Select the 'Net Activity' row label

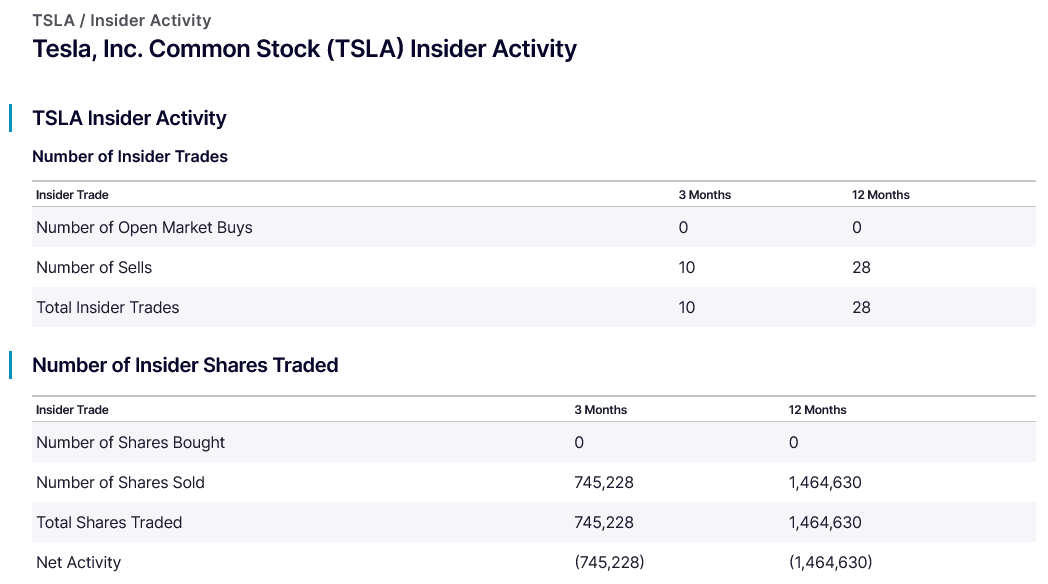(x=78, y=563)
